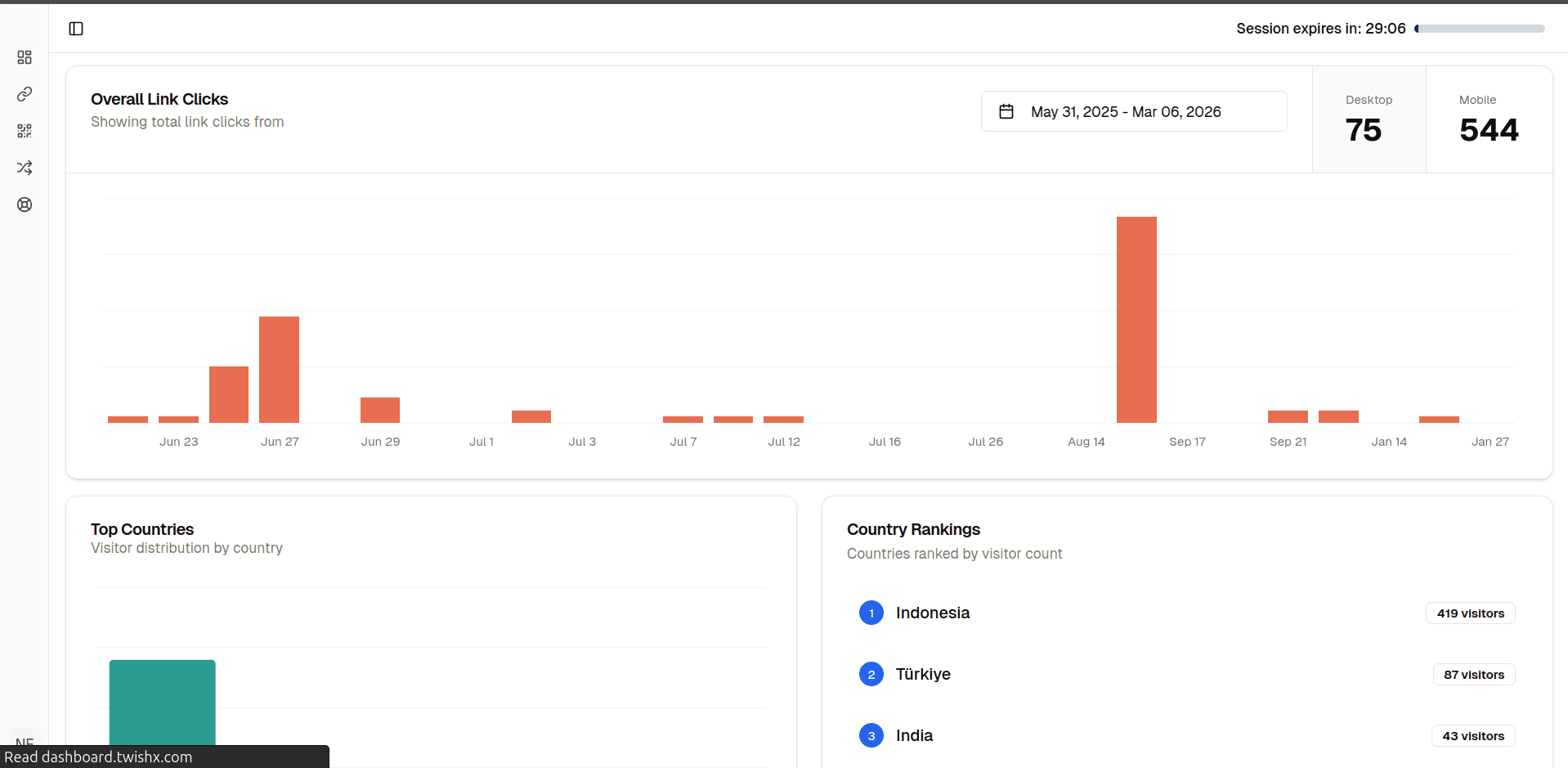Click the 43 visitors badge for India

click(x=1472, y=736)
